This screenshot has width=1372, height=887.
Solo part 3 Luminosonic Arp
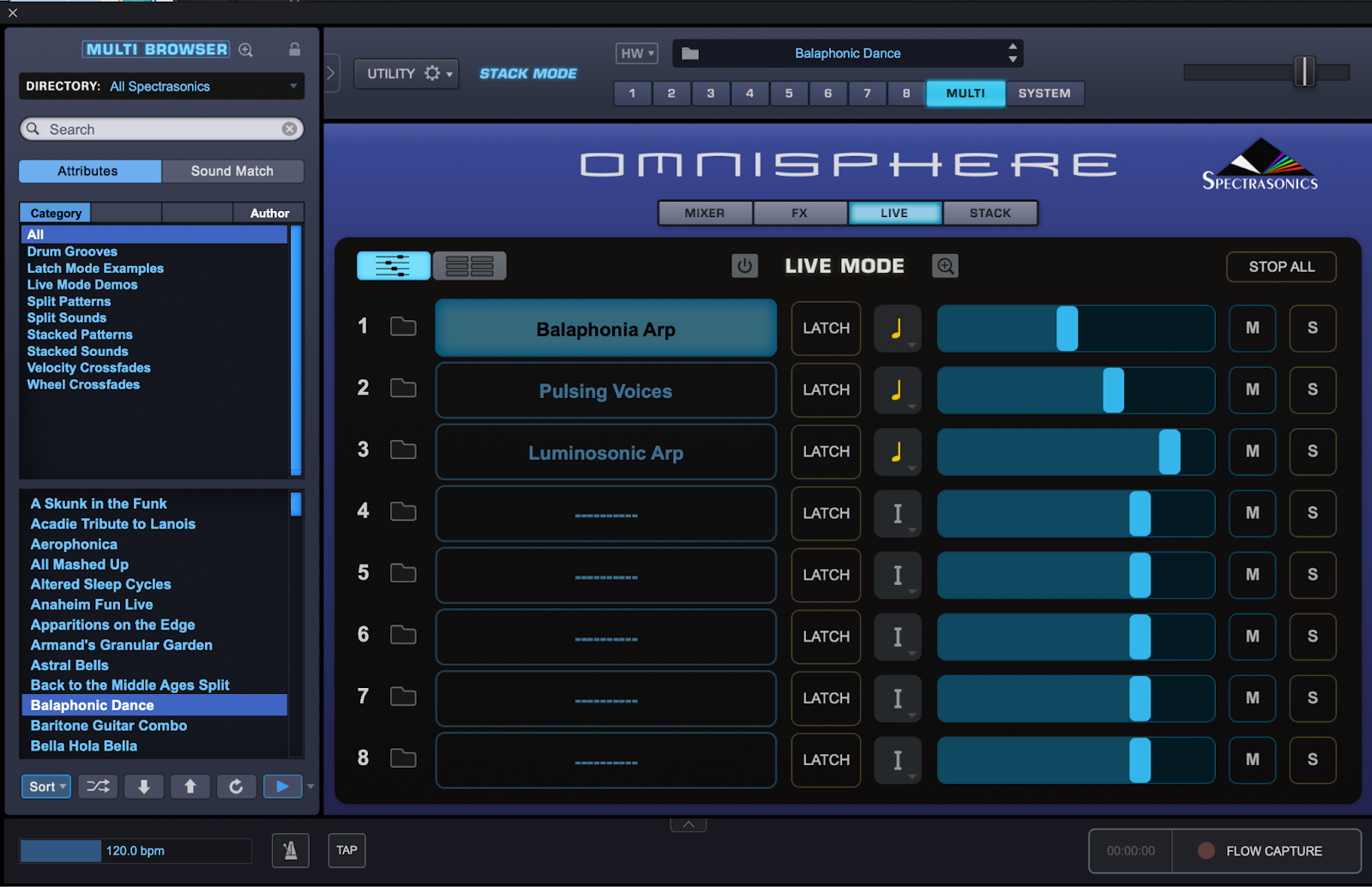[1313, 451]
